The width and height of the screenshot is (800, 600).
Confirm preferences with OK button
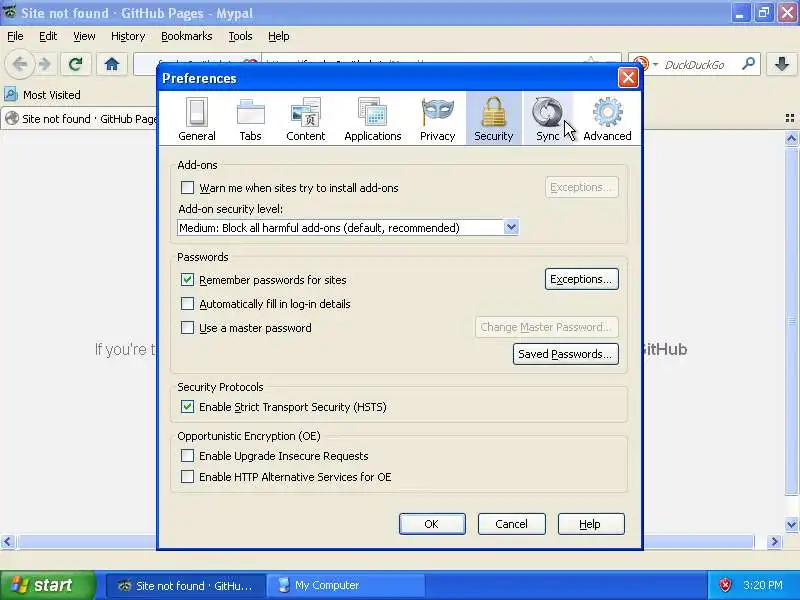[432, 524]
